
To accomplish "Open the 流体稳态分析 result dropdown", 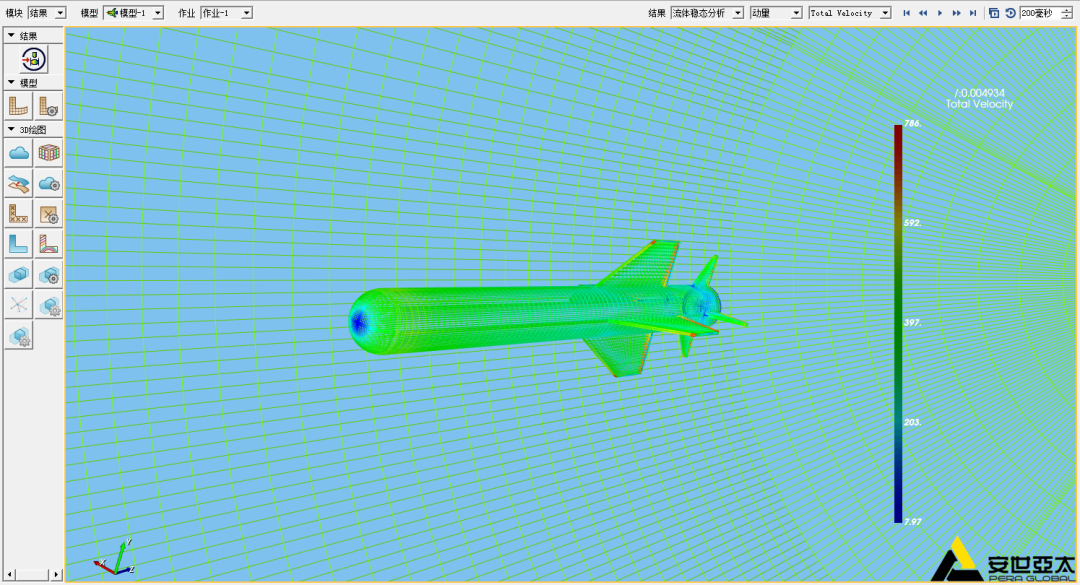I will pos(707,13).
